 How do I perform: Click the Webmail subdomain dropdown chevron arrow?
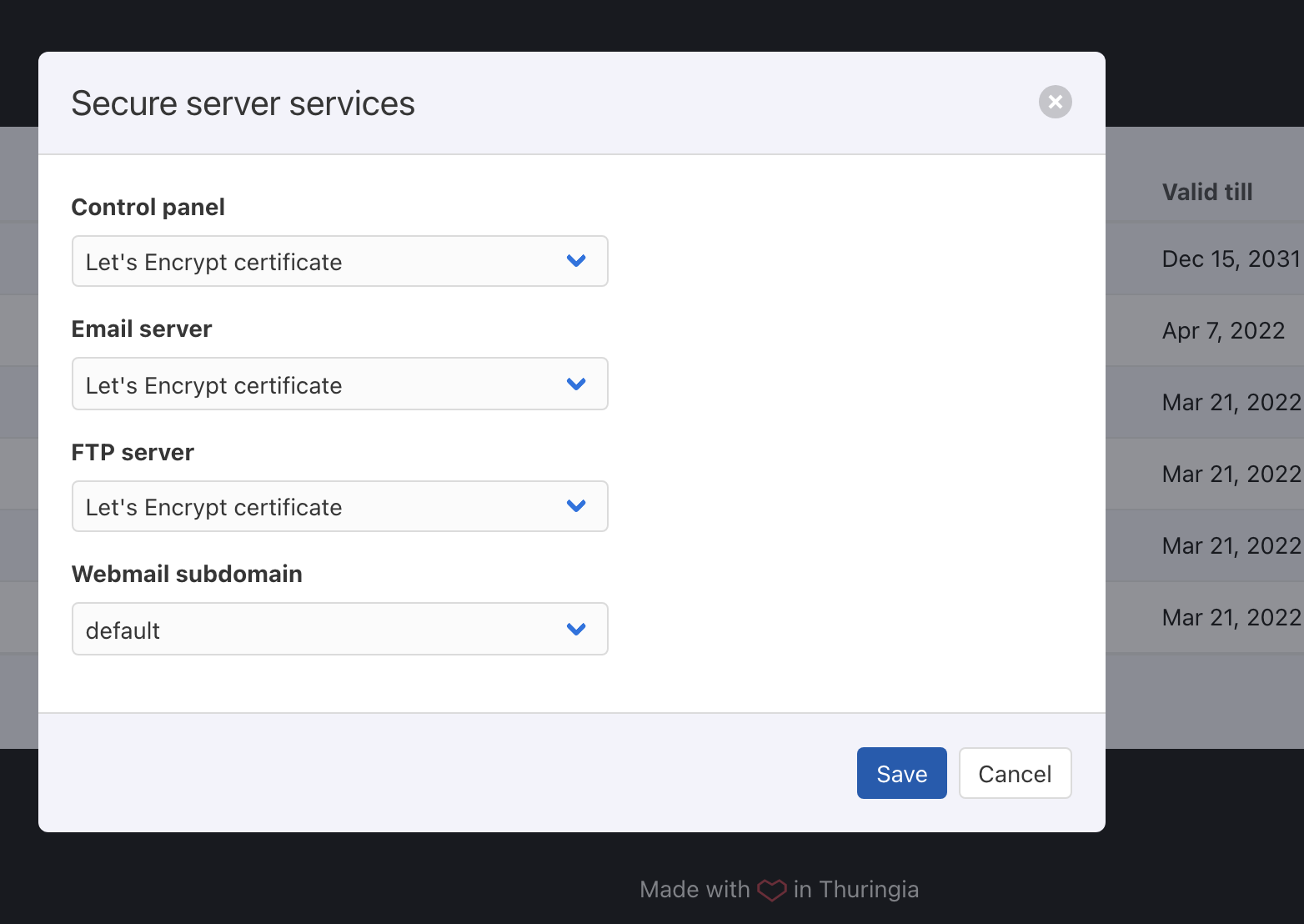click(x=576, y=630)
